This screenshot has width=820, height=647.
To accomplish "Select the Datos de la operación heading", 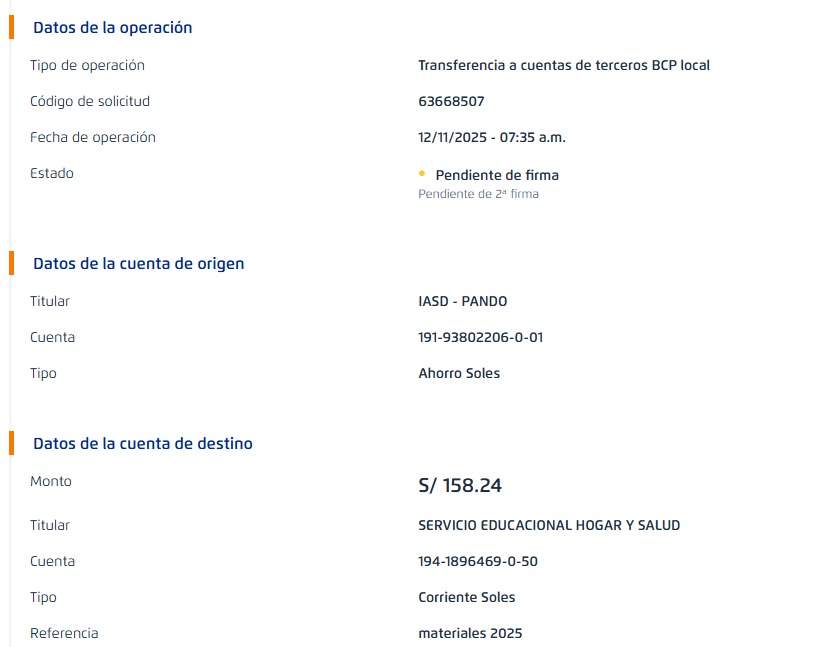I will [x=112, y=28].
